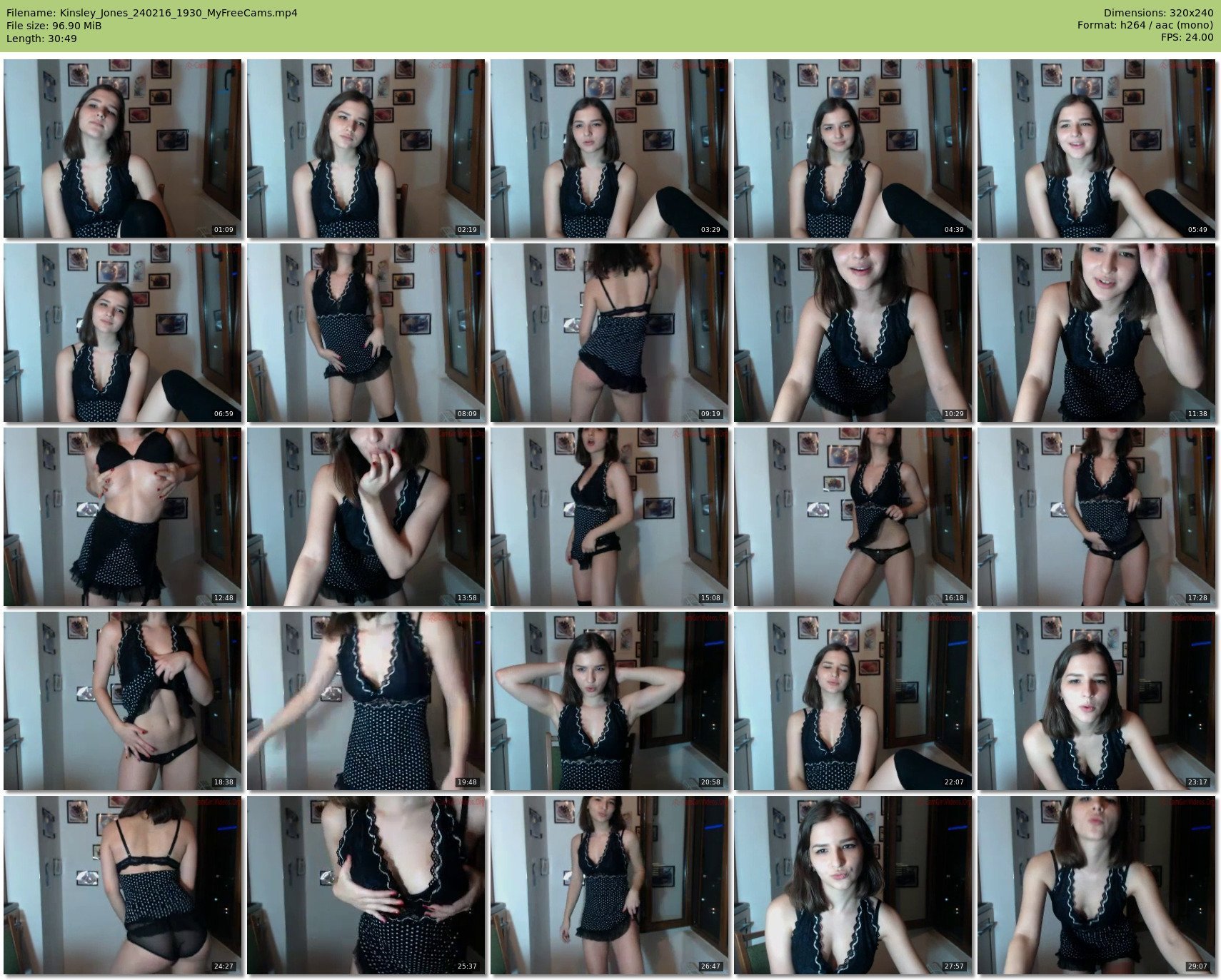Screen dimensions: 1221x980
Task: Open the thumbnail stamped 08:09
Action: (366, 333)
